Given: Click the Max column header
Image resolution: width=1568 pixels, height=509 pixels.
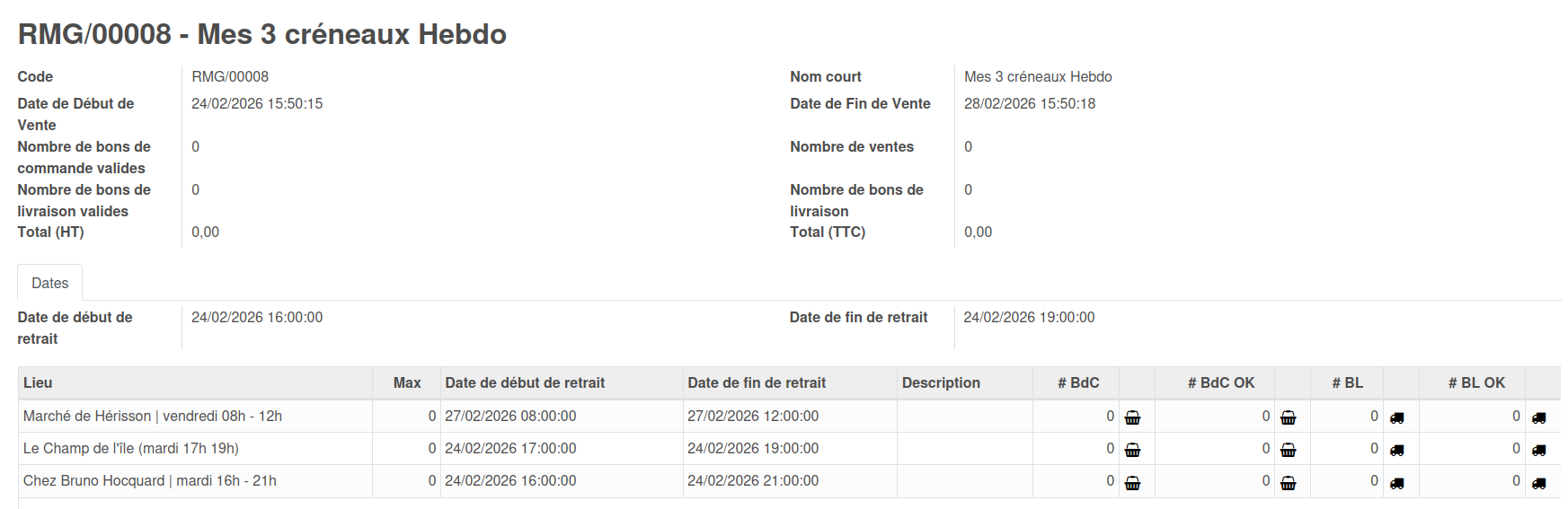Looking at the screenshot, I should coord(407,383).
